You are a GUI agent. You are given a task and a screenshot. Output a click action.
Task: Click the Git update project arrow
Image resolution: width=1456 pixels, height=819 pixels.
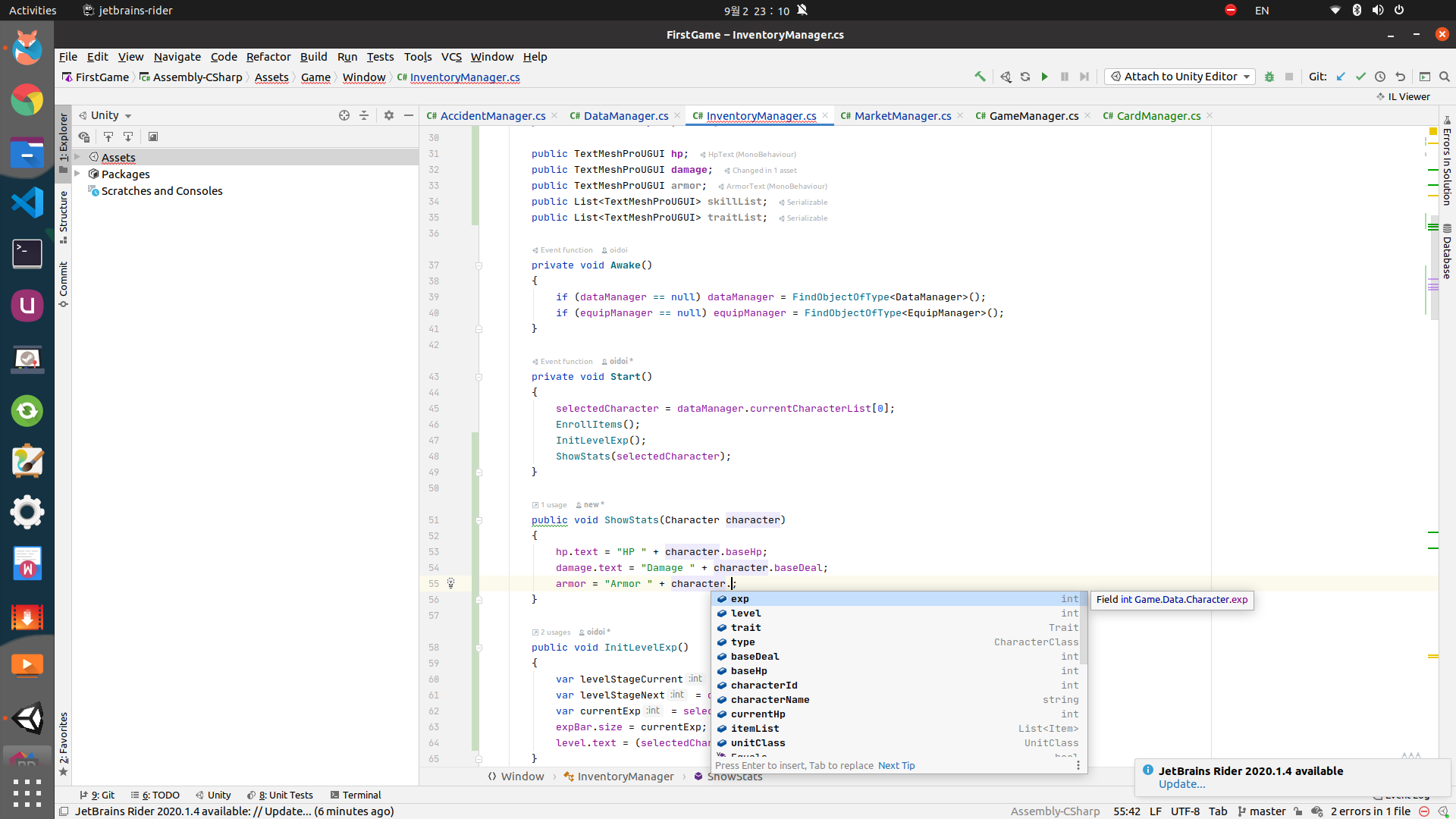1341,77
